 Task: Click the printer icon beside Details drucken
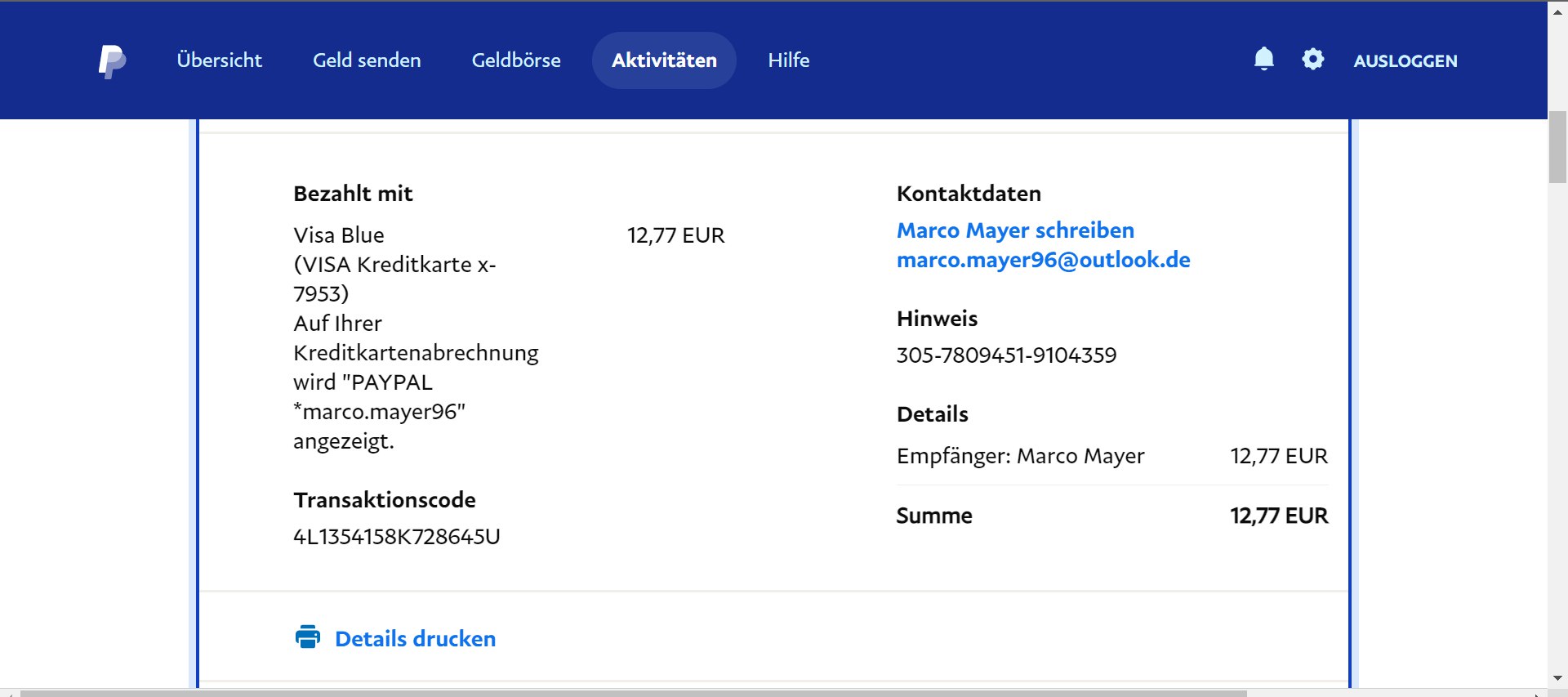[308, 637]
